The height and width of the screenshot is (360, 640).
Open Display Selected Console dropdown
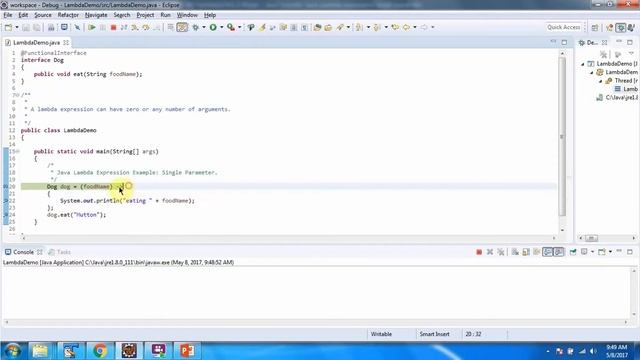[x=592, y=252]
